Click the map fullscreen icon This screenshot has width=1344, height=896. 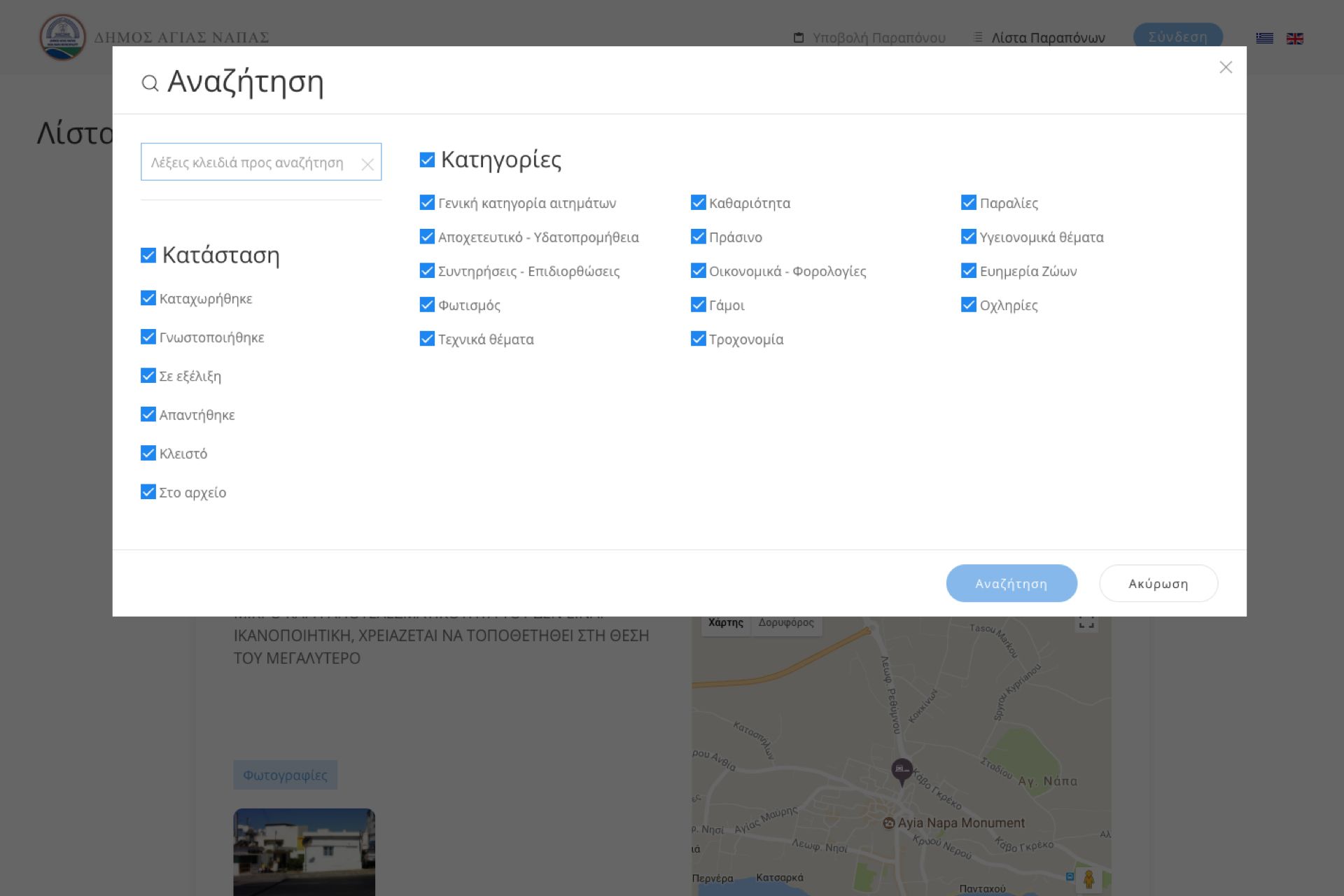(1086, 622)
